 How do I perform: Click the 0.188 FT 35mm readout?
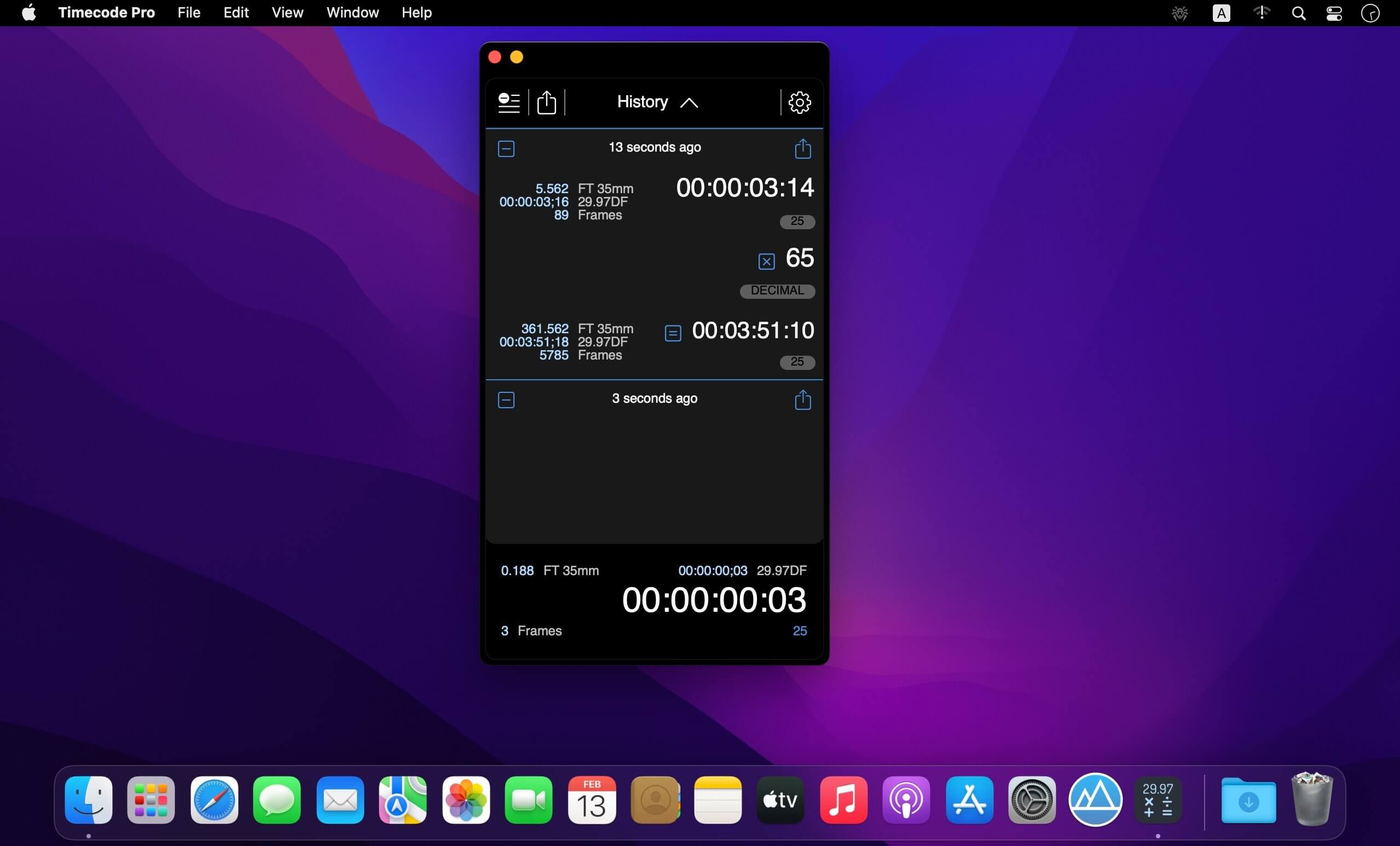pyautogui.click(x=549, y=570)
